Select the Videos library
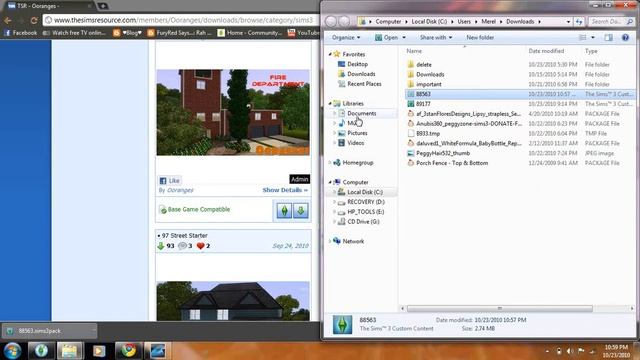Screen dimensions: 640x360 coord(356,143)
